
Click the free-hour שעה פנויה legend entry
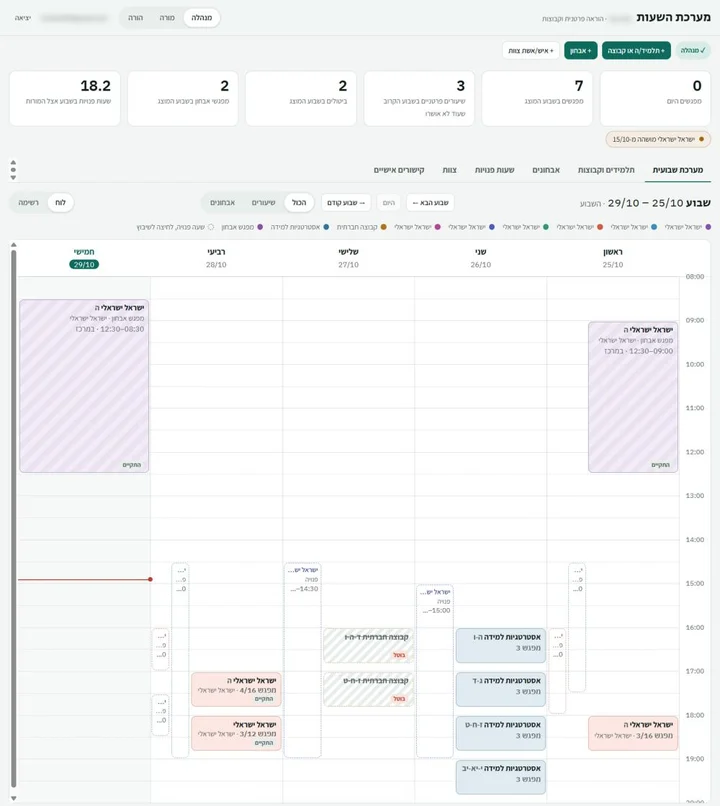pyautogui.click(x=175, y=227)
